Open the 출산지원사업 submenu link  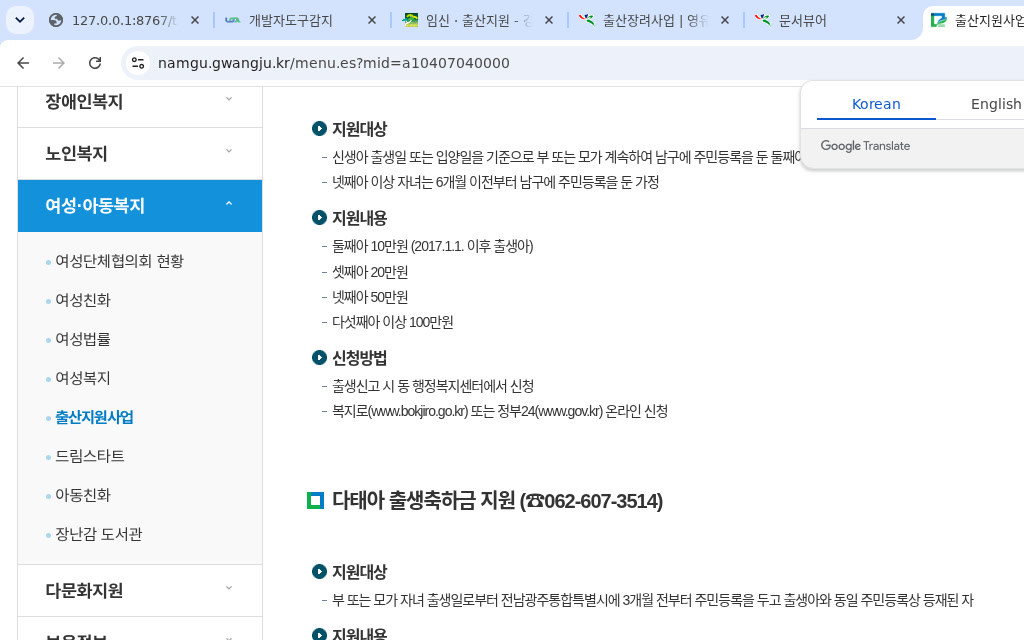(x=94, y=417)
